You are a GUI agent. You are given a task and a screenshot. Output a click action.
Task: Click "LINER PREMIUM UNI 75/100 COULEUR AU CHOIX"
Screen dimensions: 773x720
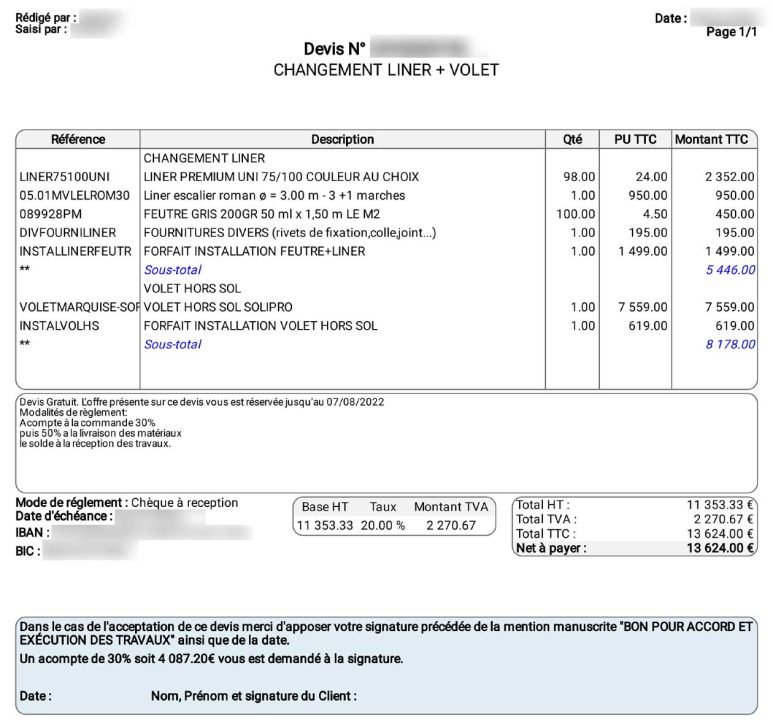click(281, 177)
